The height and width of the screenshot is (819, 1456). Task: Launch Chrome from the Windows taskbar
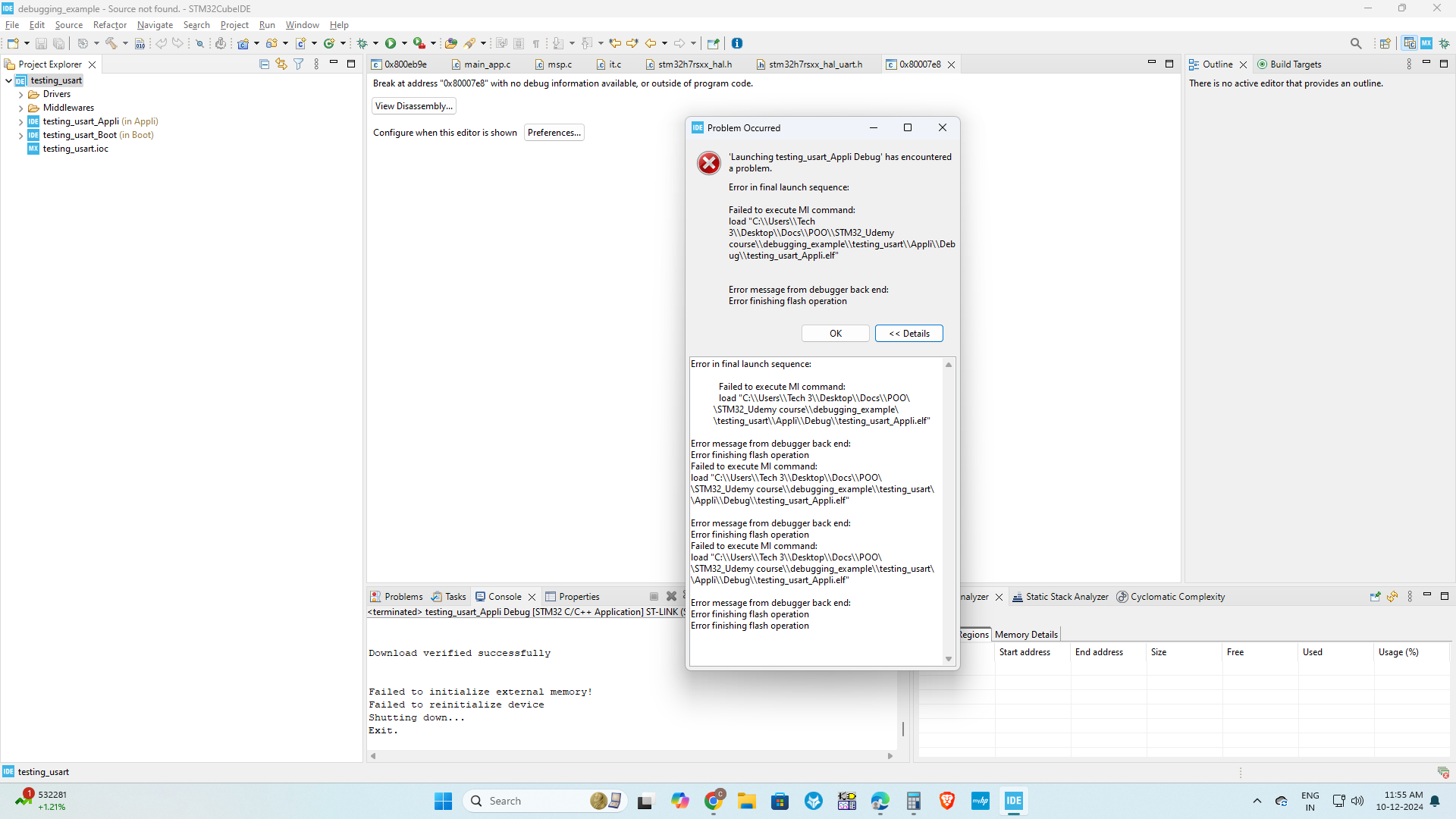[x=713, y=801]
